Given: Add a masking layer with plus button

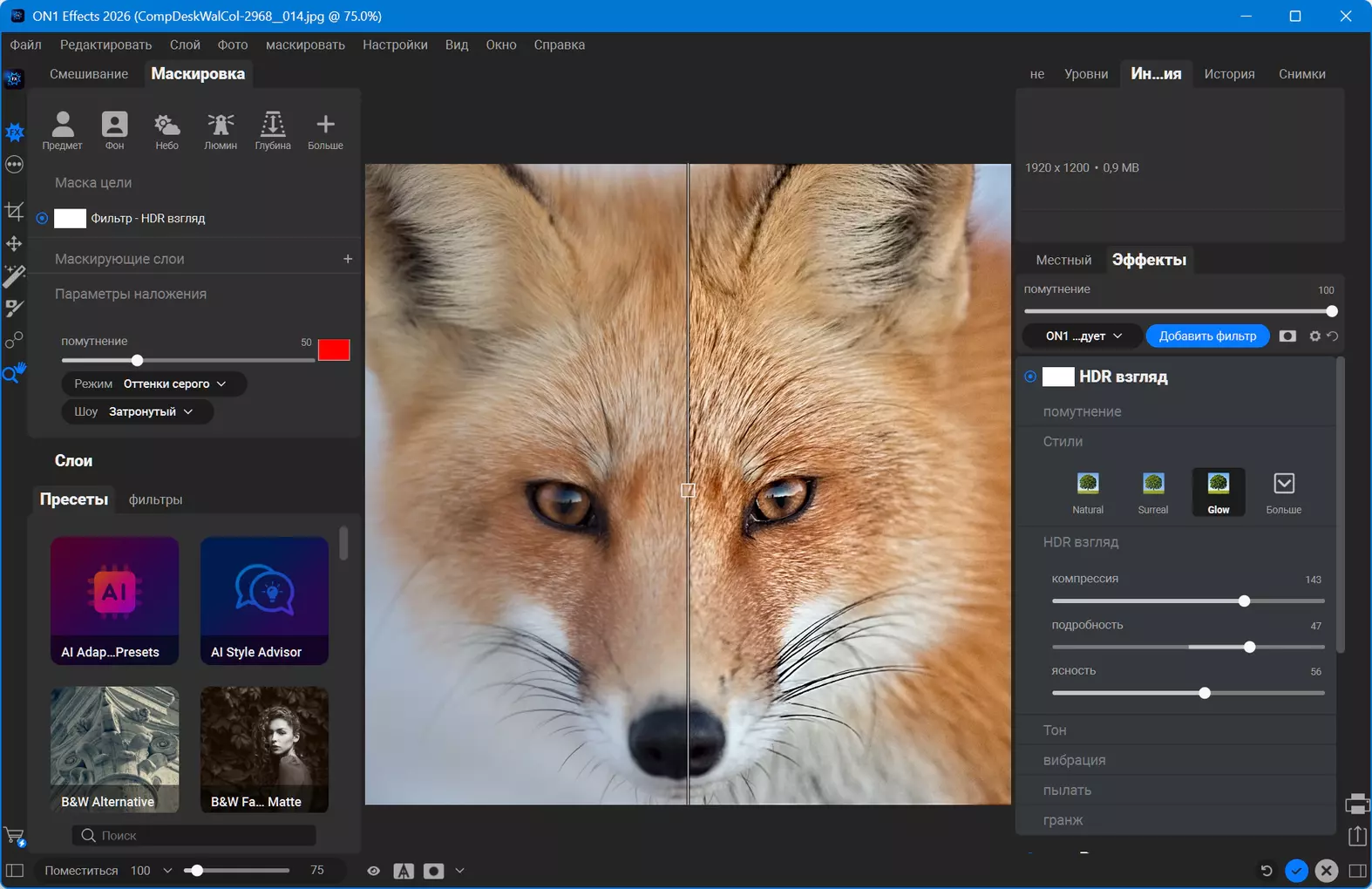Looking at the screenshot, I should click(348, 259).
